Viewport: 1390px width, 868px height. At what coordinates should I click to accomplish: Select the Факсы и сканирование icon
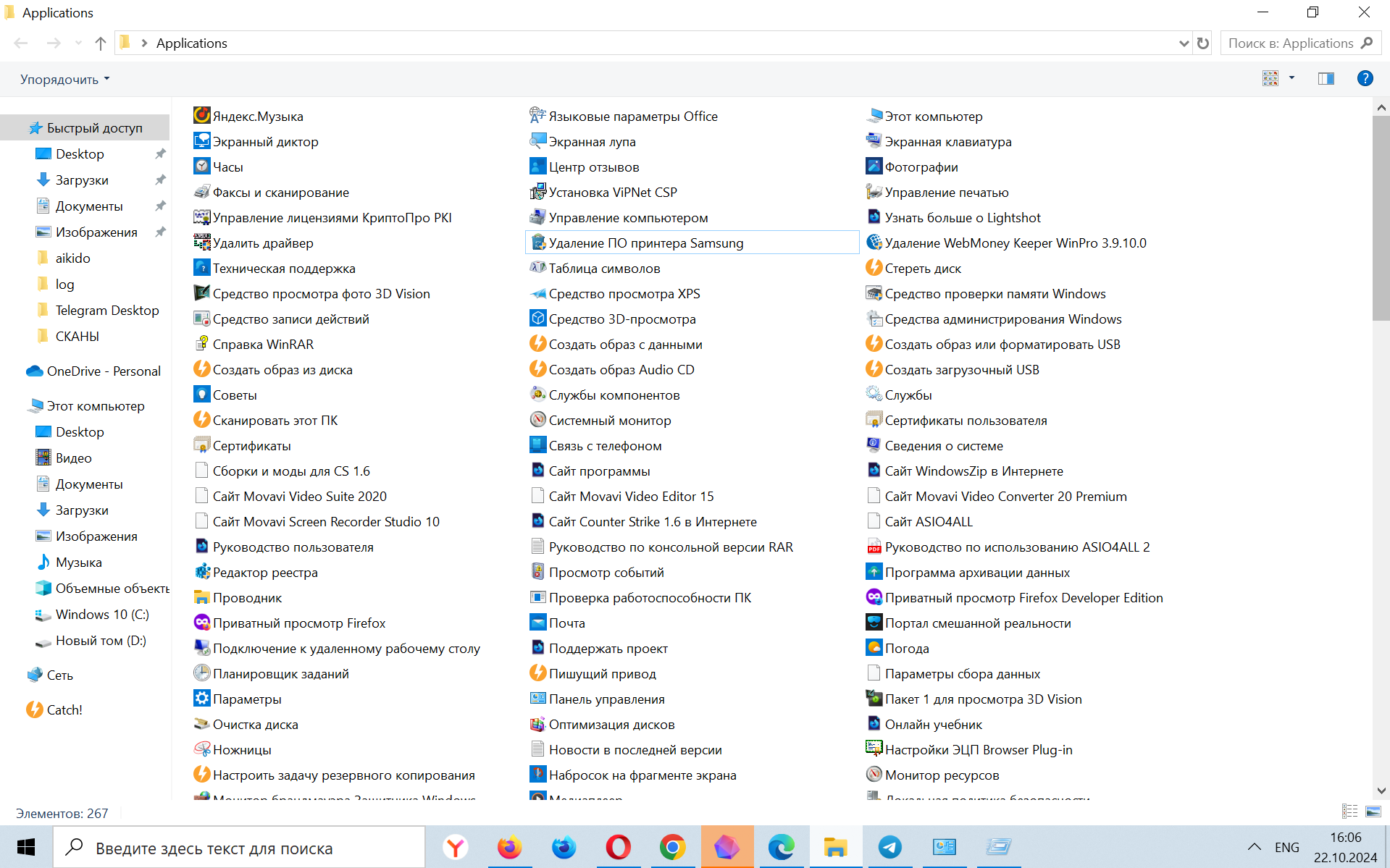pos(202,191)
